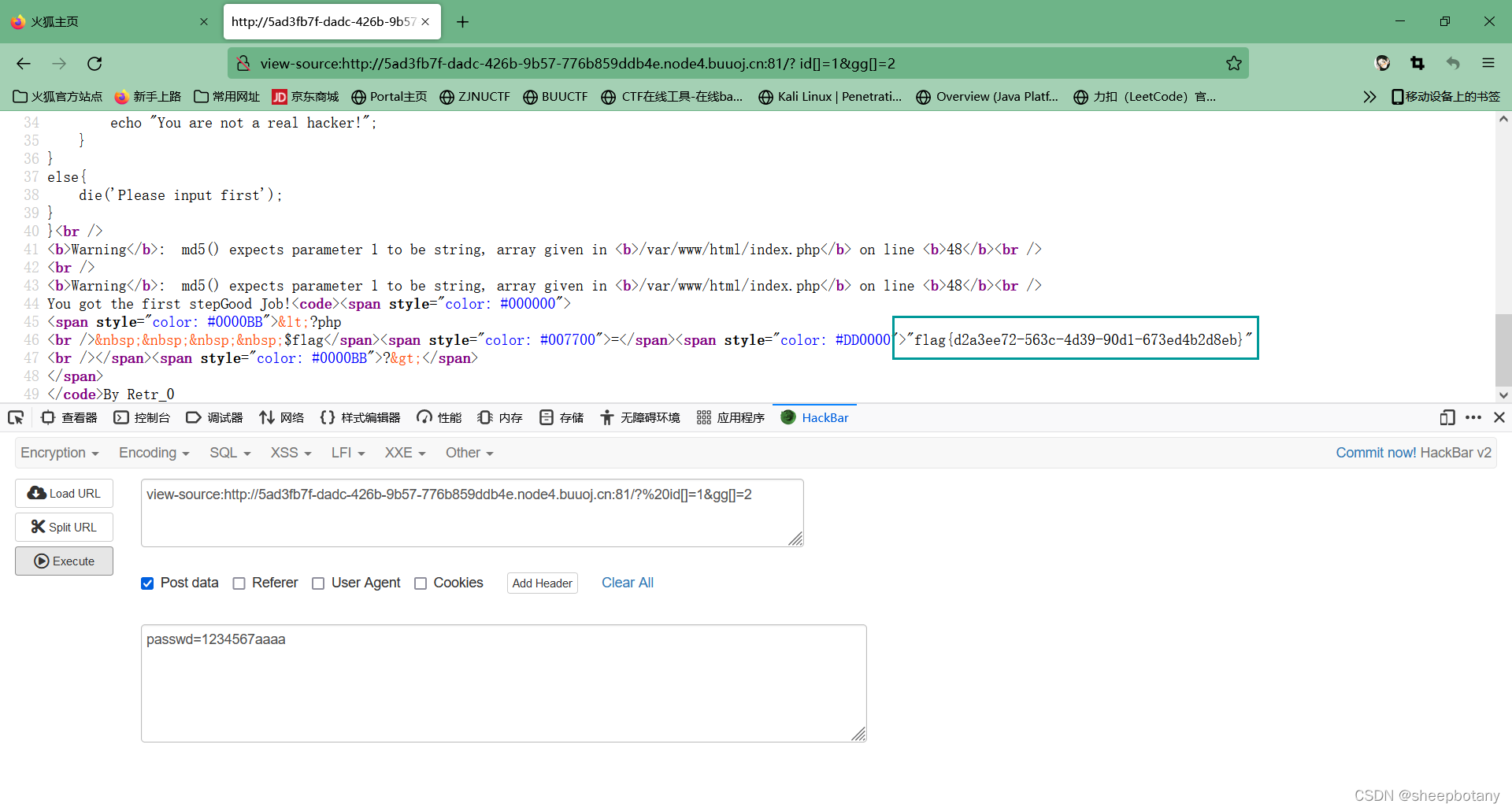1512x811 pixels.
Task: Activate the element picker in DevTools
Action: (16, 418)
